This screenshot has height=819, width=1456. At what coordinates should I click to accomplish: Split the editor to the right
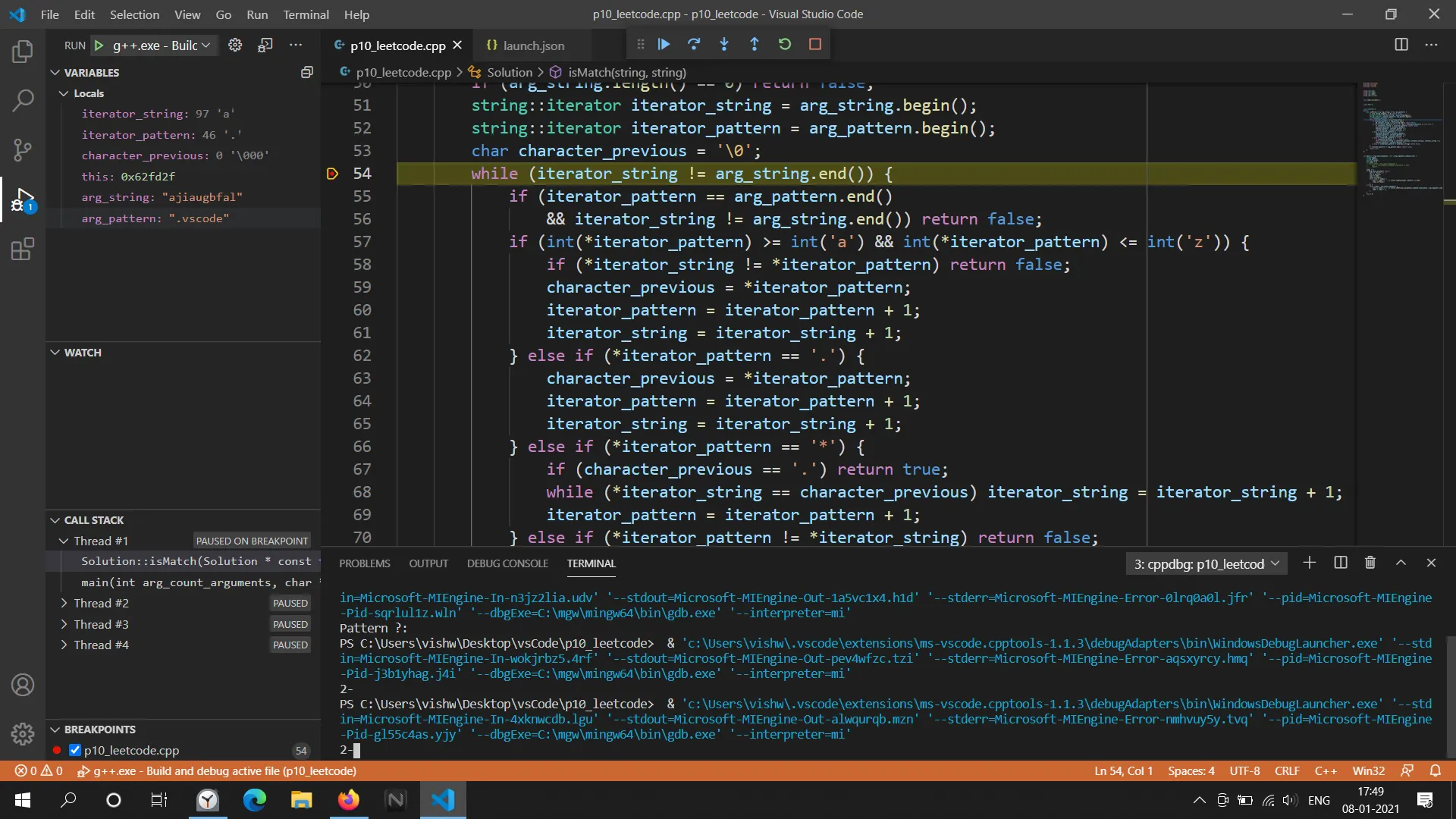click(x=1401, y=45)
